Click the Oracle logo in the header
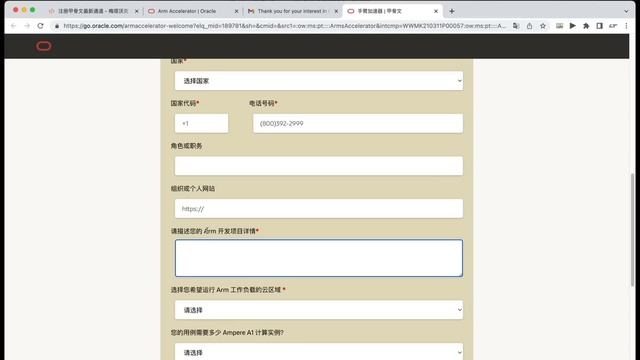 (x=44, y=46)
